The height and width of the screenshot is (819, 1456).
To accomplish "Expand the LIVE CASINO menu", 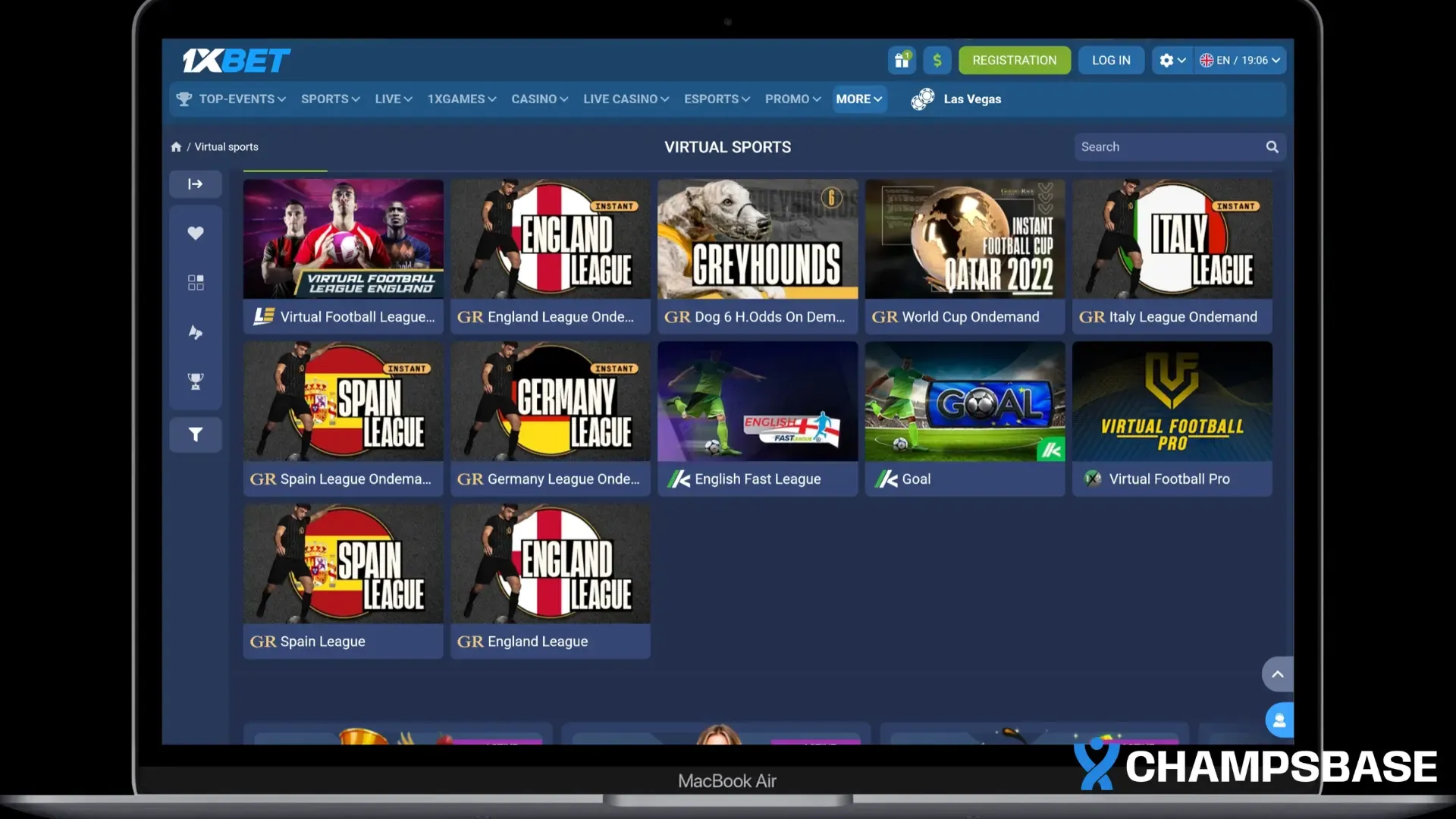I will (x=626, y=99).
